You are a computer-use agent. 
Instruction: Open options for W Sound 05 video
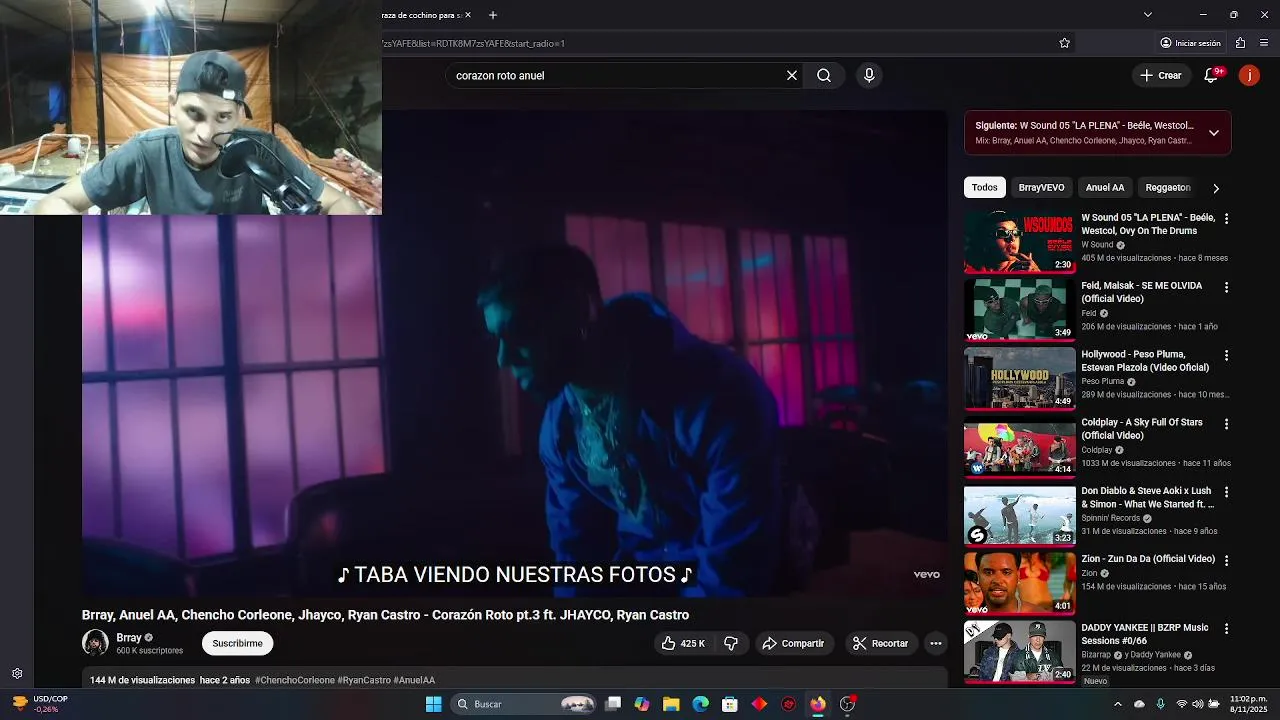click(1226, 219)
